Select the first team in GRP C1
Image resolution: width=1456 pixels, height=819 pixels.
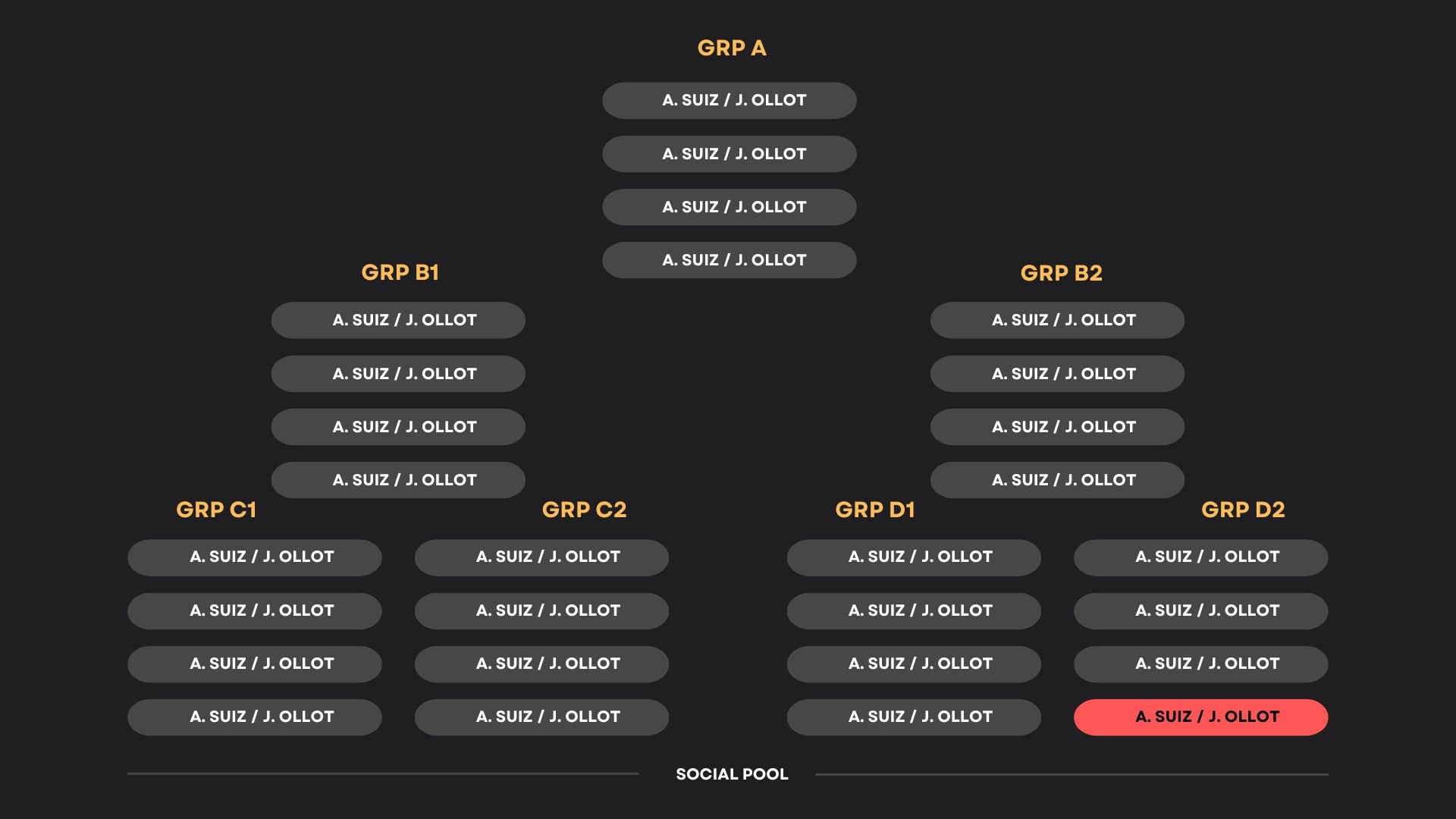point(255,557)
